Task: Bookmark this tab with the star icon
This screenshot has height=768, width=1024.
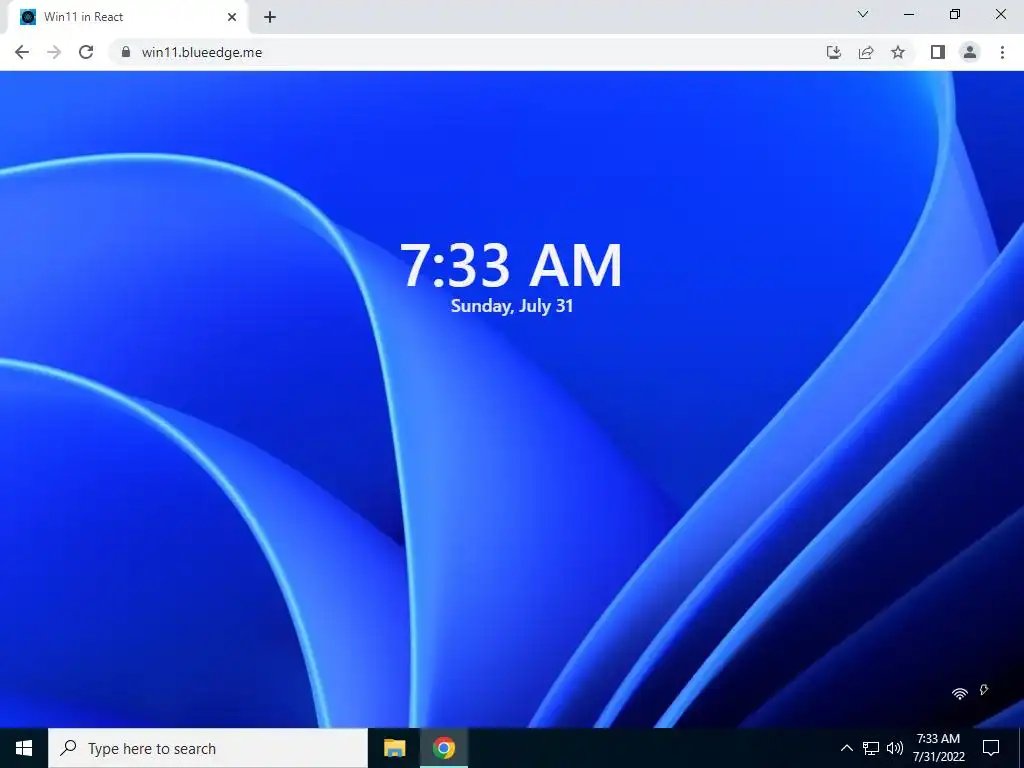Action: [x=898, y=52]
